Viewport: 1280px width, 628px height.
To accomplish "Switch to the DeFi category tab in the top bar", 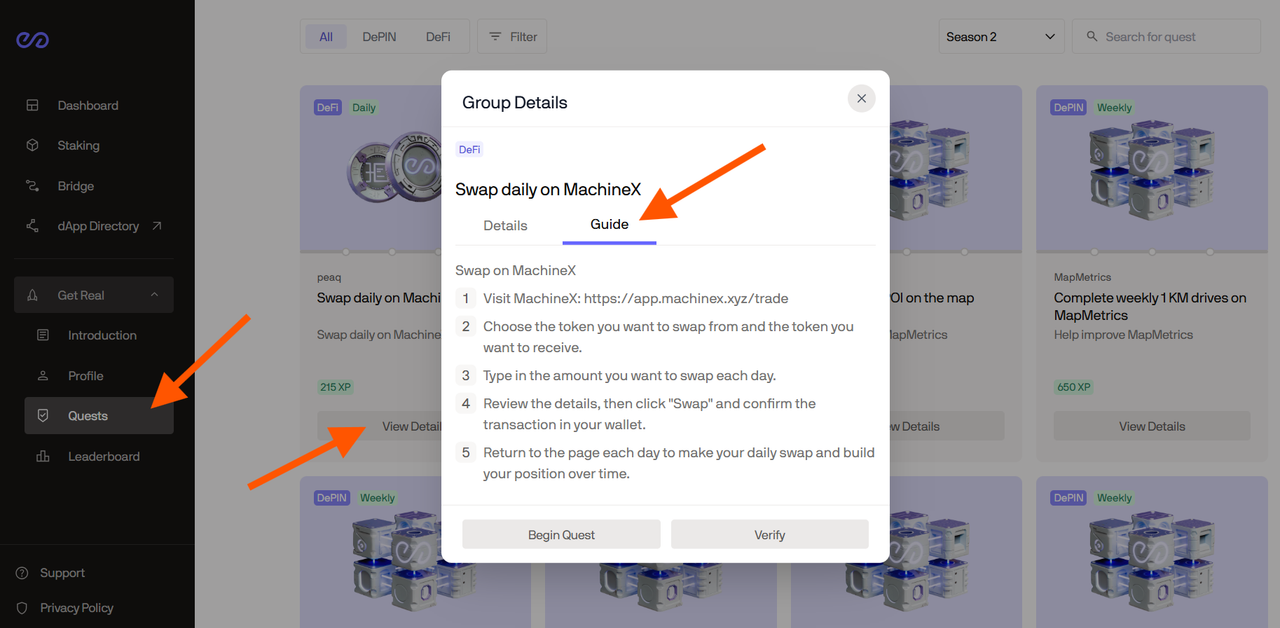I will click(x=438, y=37).
